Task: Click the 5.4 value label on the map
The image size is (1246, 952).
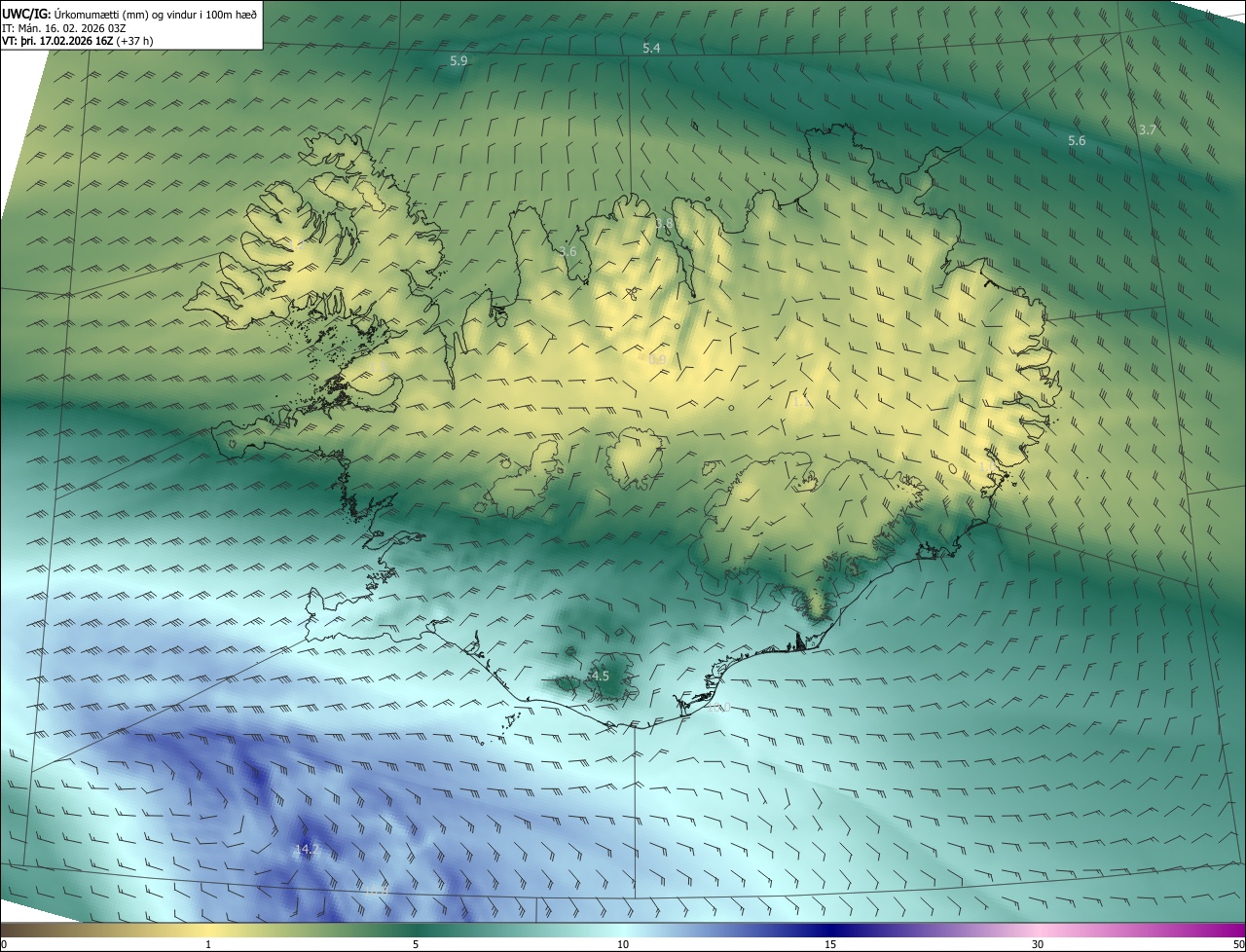Action: [651, 48]
